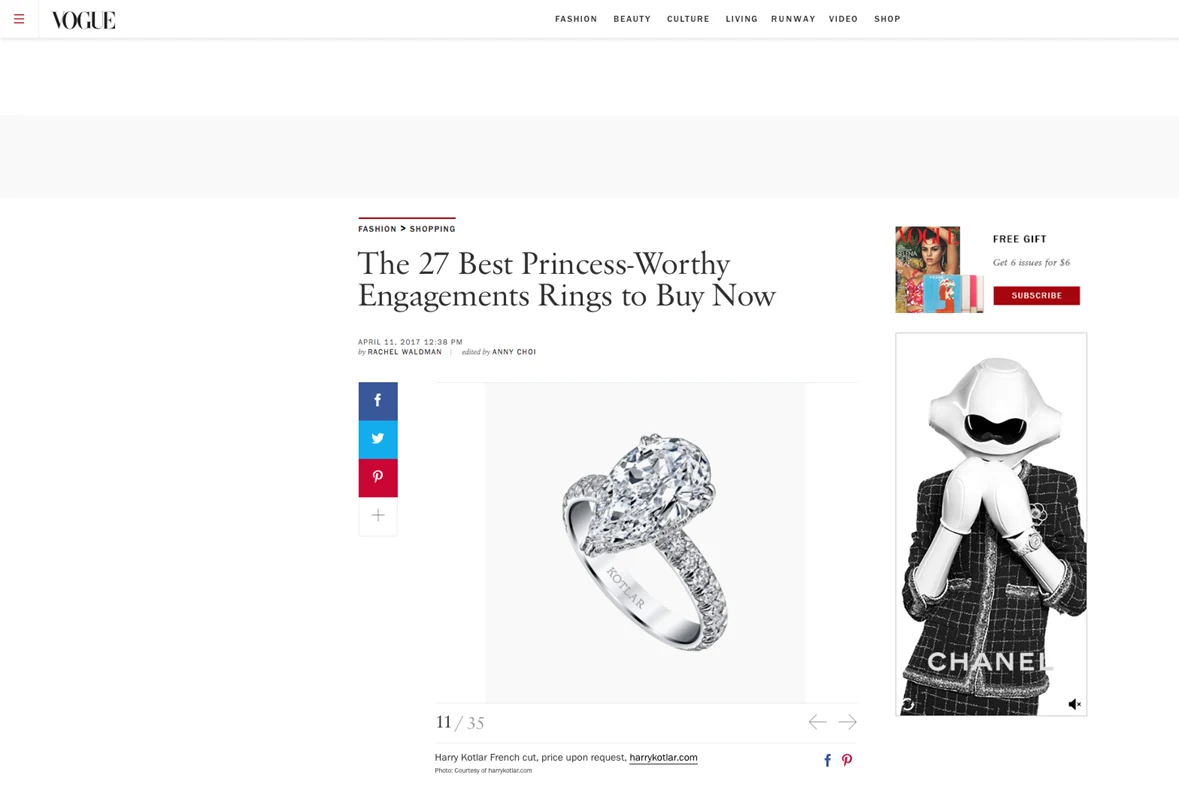Select the ring photo in the slideshow

pyautogui.click(x=645, y=540)
